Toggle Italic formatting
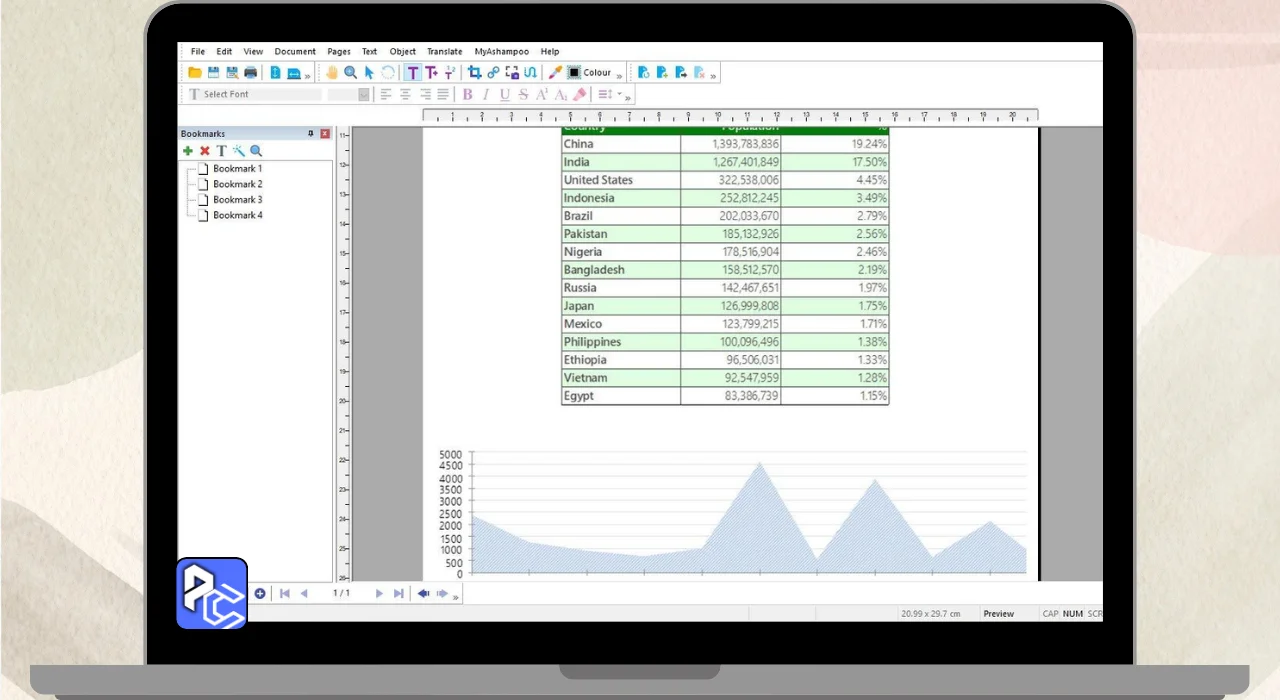This screenshot has width=1280, height=700. pos(486,94)
